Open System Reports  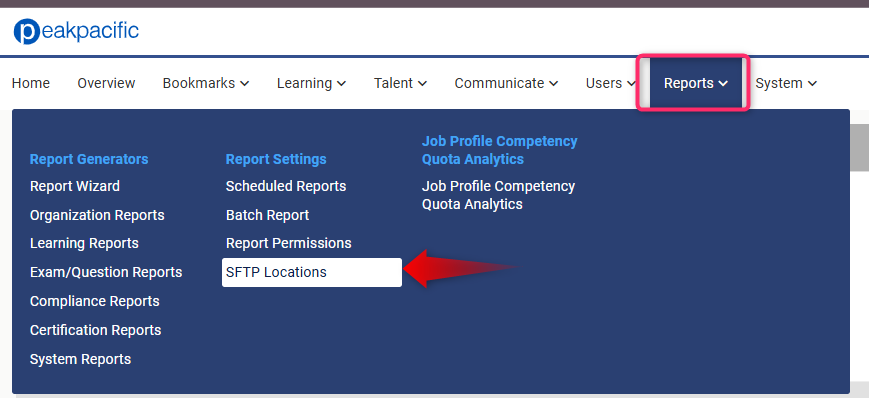[x=80, y=359]
